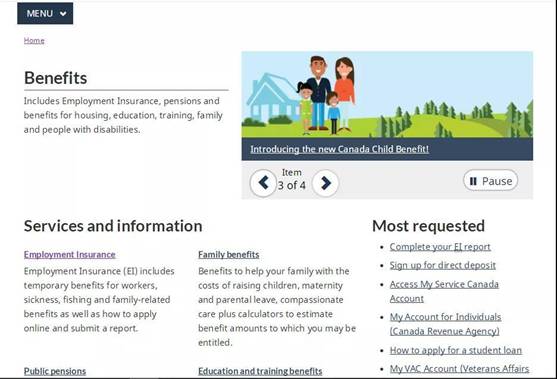Open the Home breadcrumb link
Screen dimensions: 557x379
coord(34,40)
